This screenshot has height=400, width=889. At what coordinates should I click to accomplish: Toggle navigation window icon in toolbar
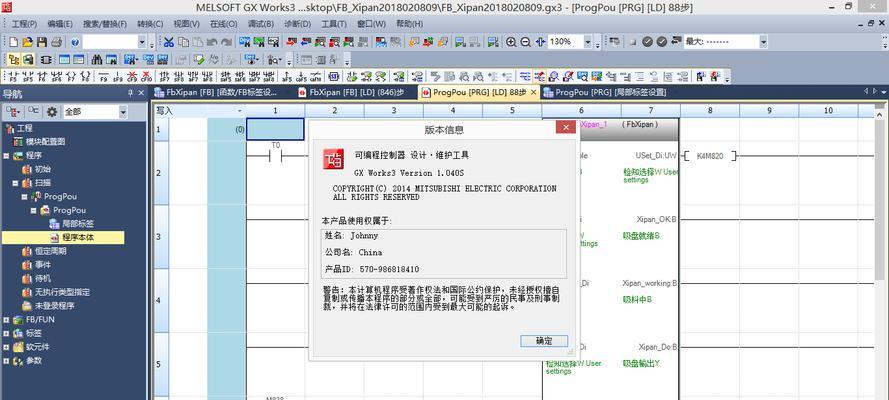pos(14,59)
